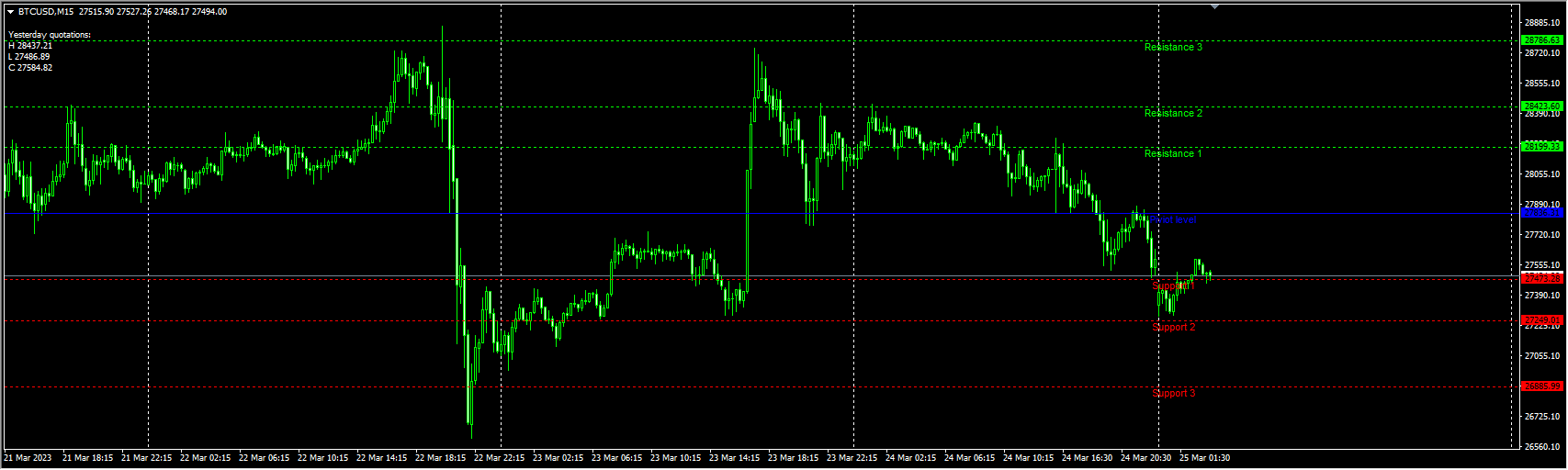Click the 22 Mar 18:15 time label
Screen dimensions: 1568x470
[x=441, y=458]
